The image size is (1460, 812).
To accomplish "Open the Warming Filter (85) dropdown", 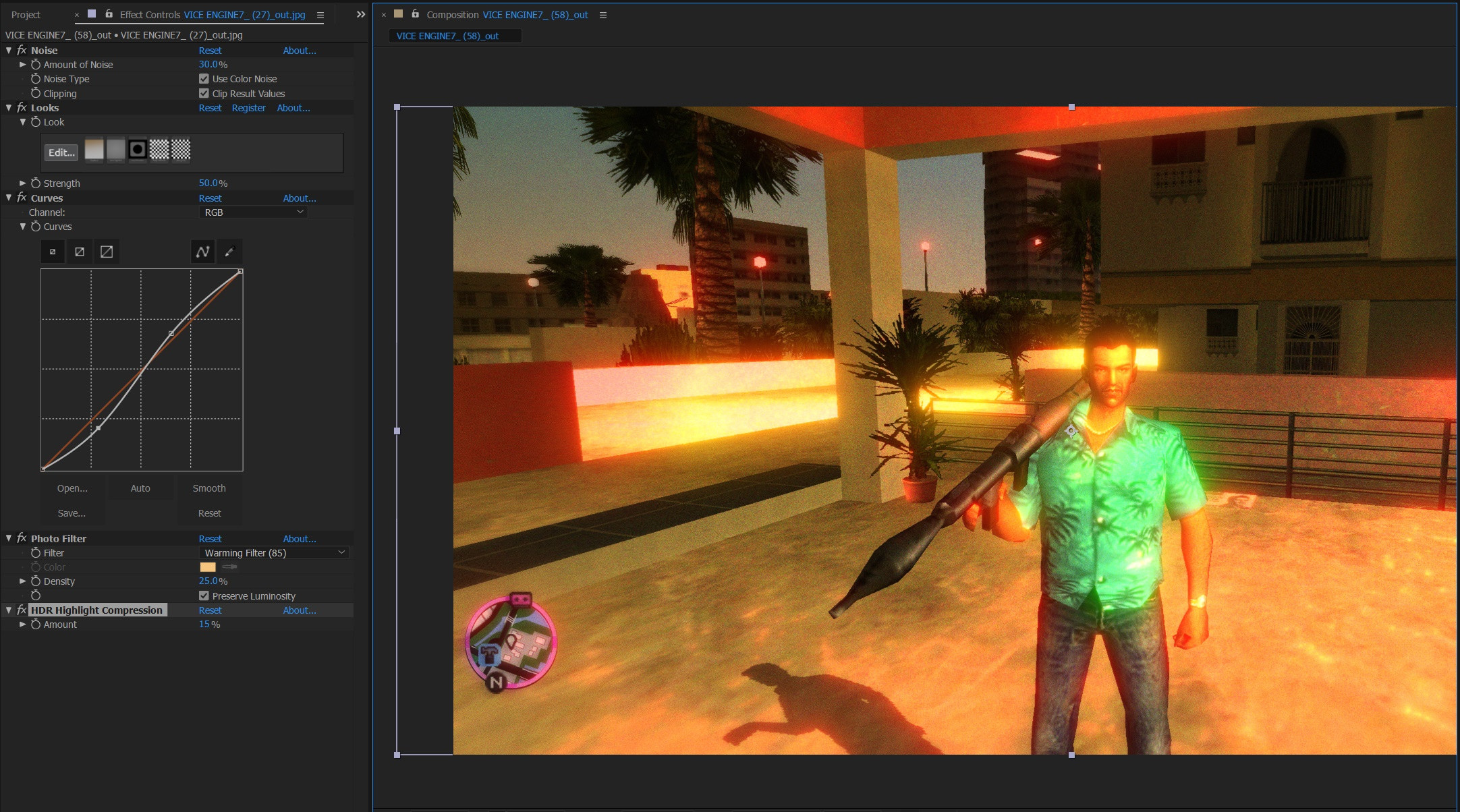I will coord(275,552).
